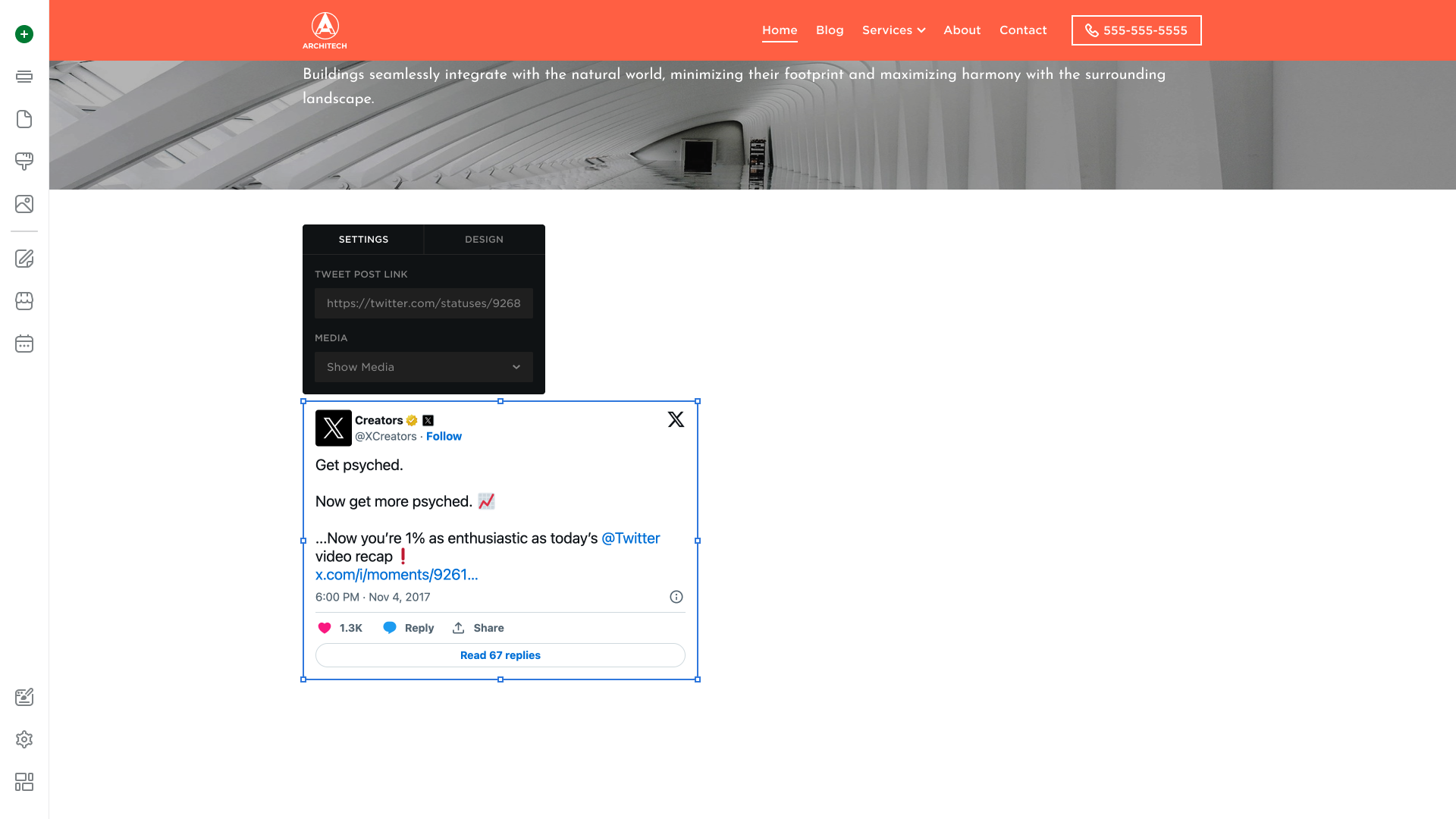Expand the Show Media dropdown

coord(423,367)
